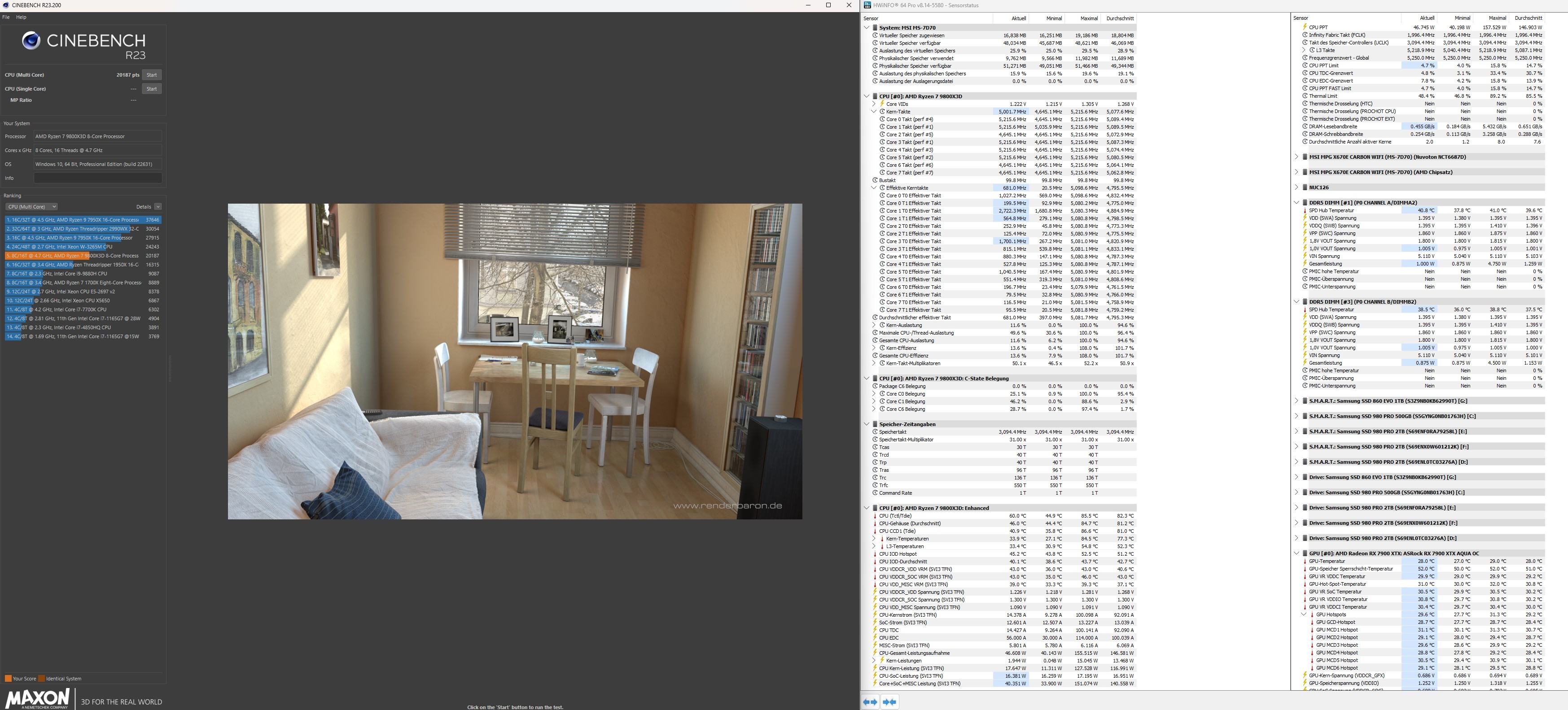1568x710 pixels.
Task: Click thermometer icon beside CPU (Tctl/Tdie) row
Action: point(875,516)
